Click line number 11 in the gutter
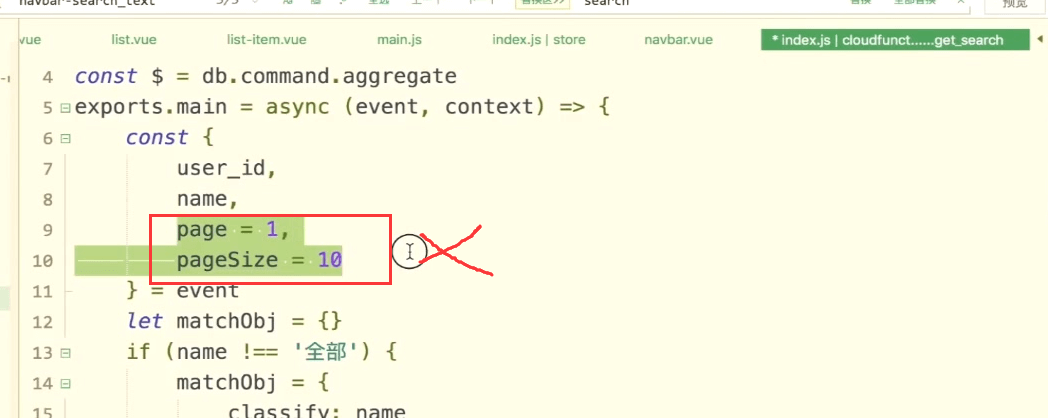Viewport: 1048px width, 418px height. 42,292
